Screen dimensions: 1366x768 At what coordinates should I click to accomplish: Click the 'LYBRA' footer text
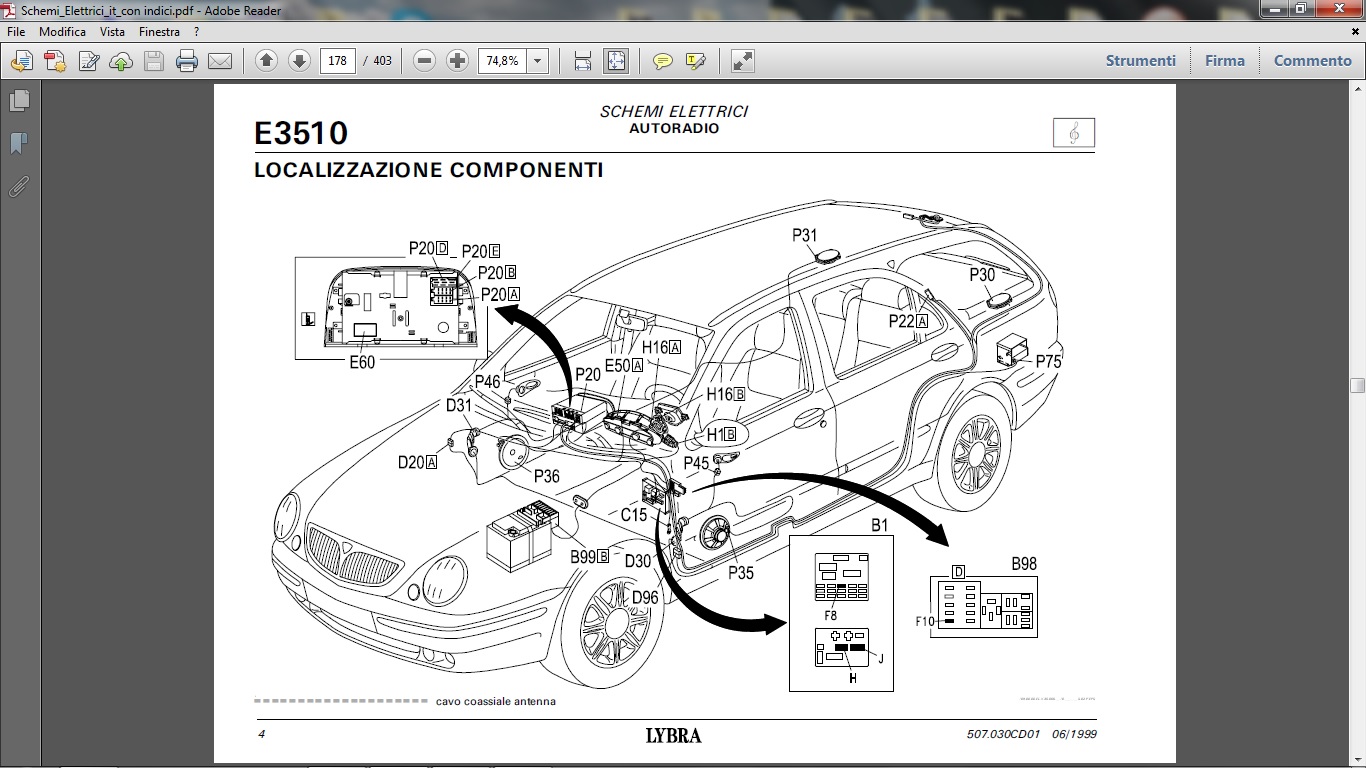click(x=674, y=736)
